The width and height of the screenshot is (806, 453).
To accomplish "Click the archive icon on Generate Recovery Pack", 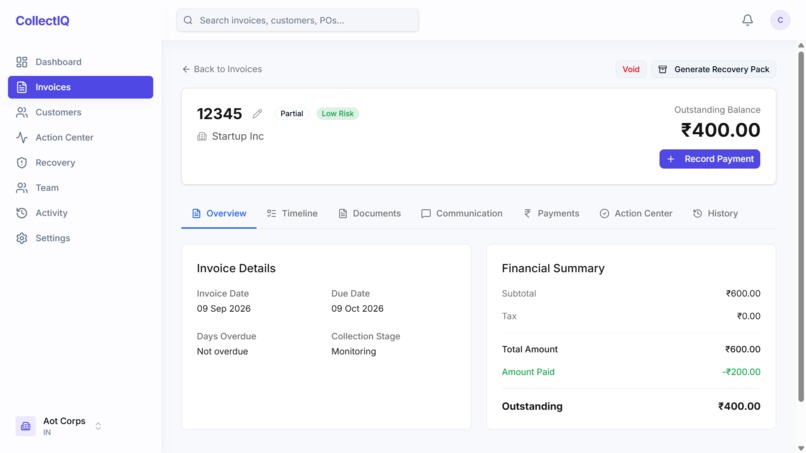I will 663,69.
